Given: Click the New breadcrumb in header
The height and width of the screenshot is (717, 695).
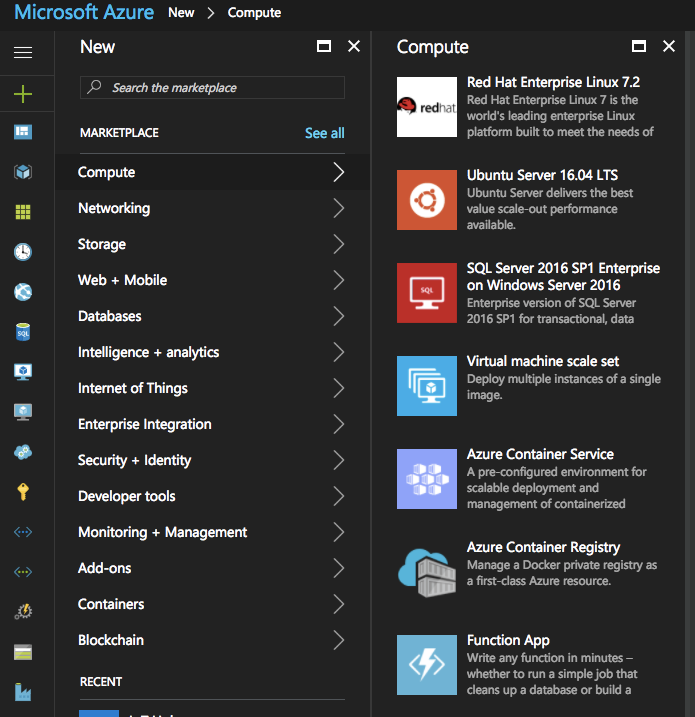Looking at the screenshot, I should point(181,13).
